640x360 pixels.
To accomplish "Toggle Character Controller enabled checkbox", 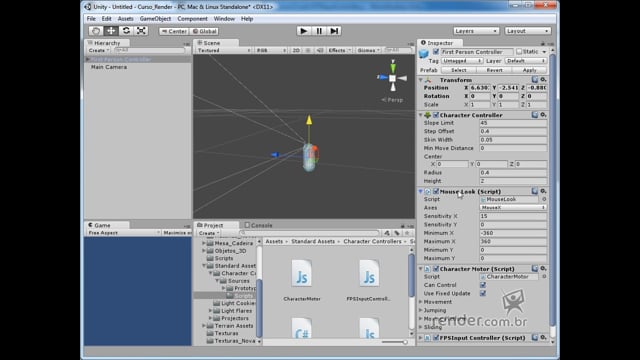I will click(436, 115).
